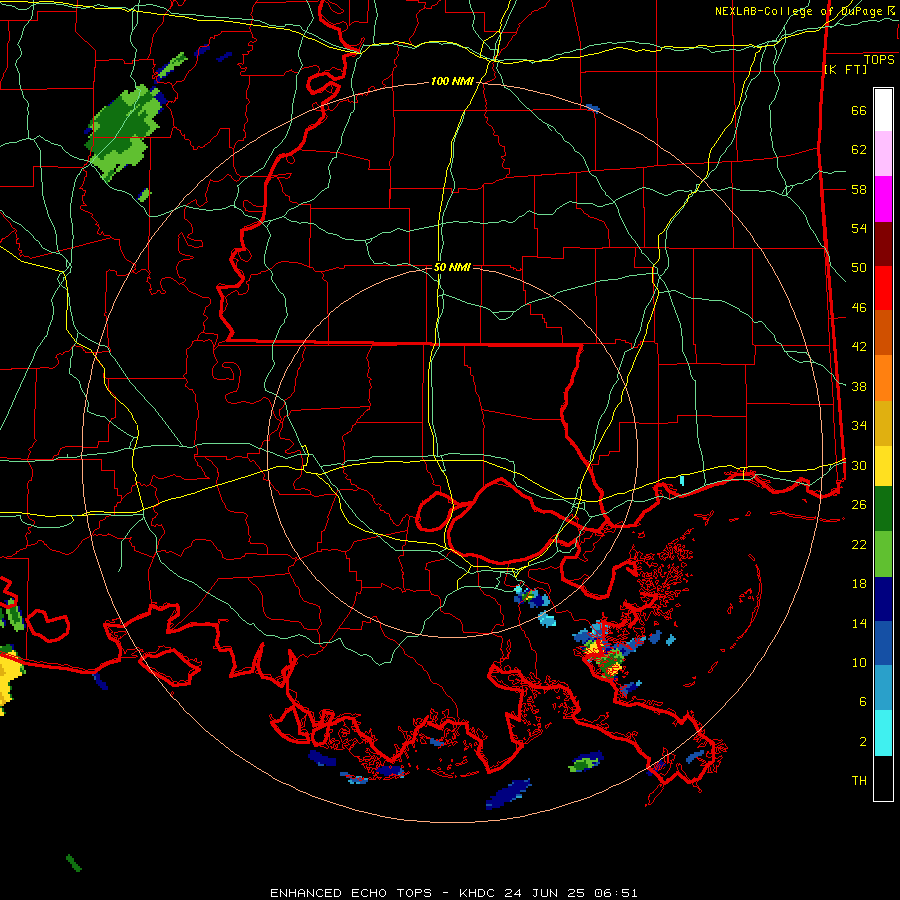This screenshot has height=900, width=900.
Task: Click the '14' legend value
Action: (x=859, y=623)
